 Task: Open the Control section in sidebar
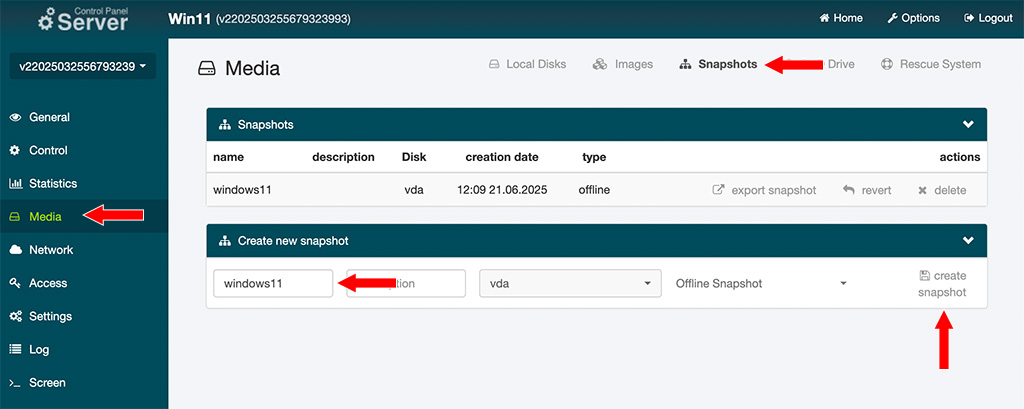(x=48, y=150)
